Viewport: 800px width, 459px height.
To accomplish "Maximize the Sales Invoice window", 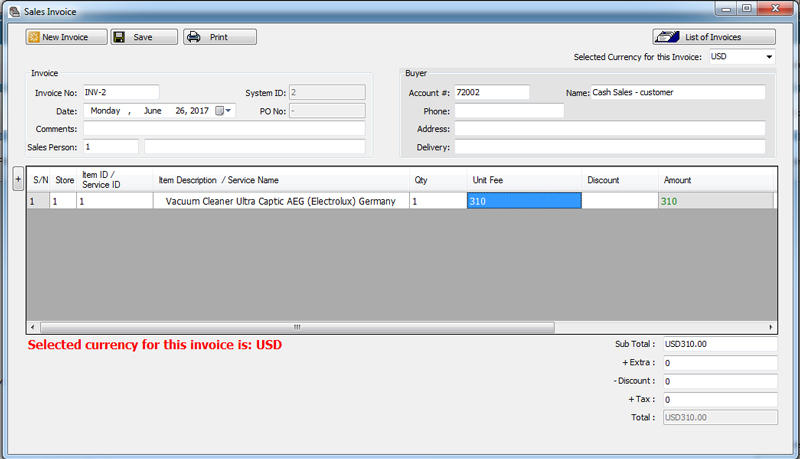I will 746,9.
